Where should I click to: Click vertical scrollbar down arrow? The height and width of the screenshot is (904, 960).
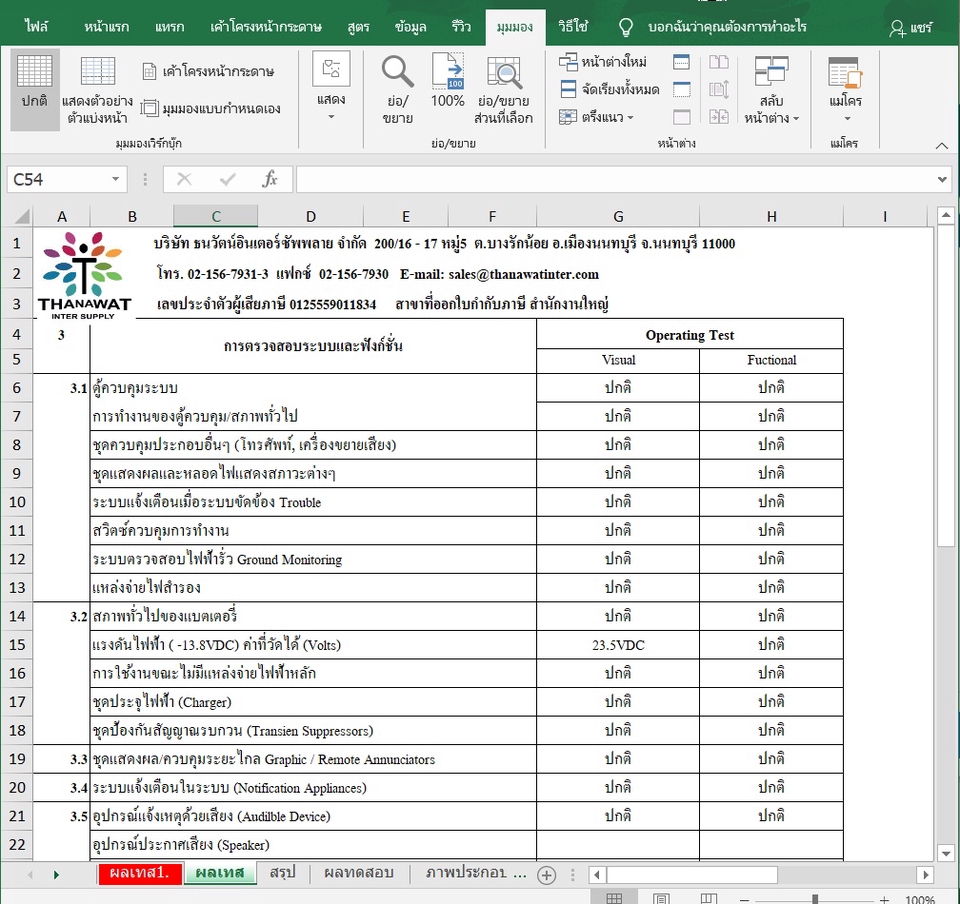[x=946, y=853]
